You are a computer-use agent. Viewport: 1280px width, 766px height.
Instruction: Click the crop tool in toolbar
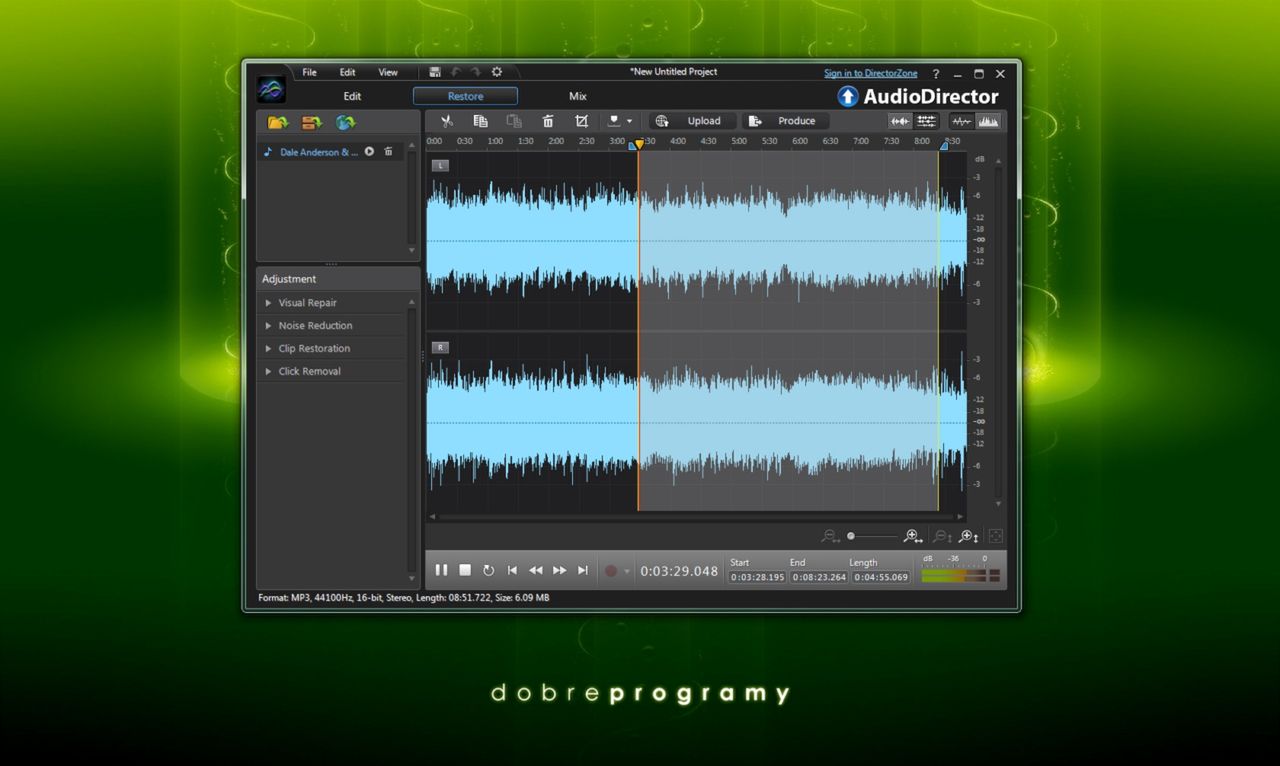(x=581, y=121)
